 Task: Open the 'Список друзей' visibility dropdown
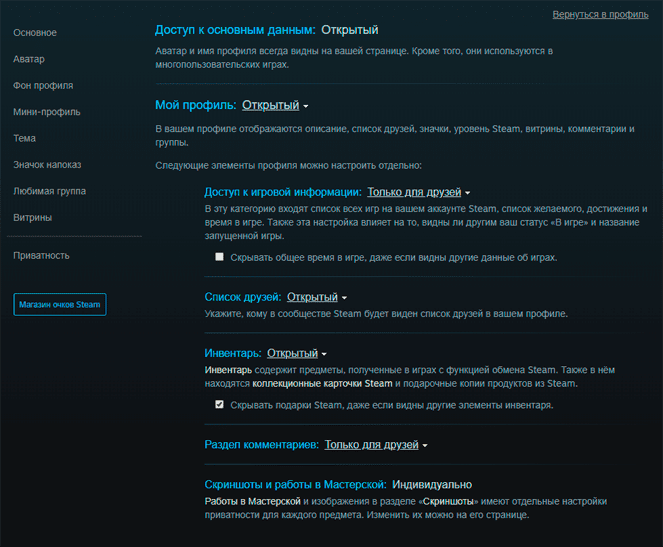coord(317,297)
